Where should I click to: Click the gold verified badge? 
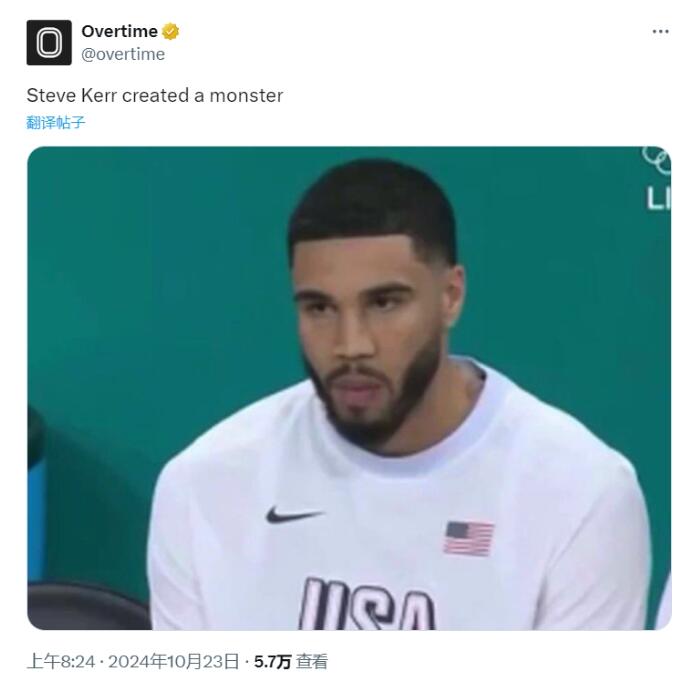(x=170, y=32)
